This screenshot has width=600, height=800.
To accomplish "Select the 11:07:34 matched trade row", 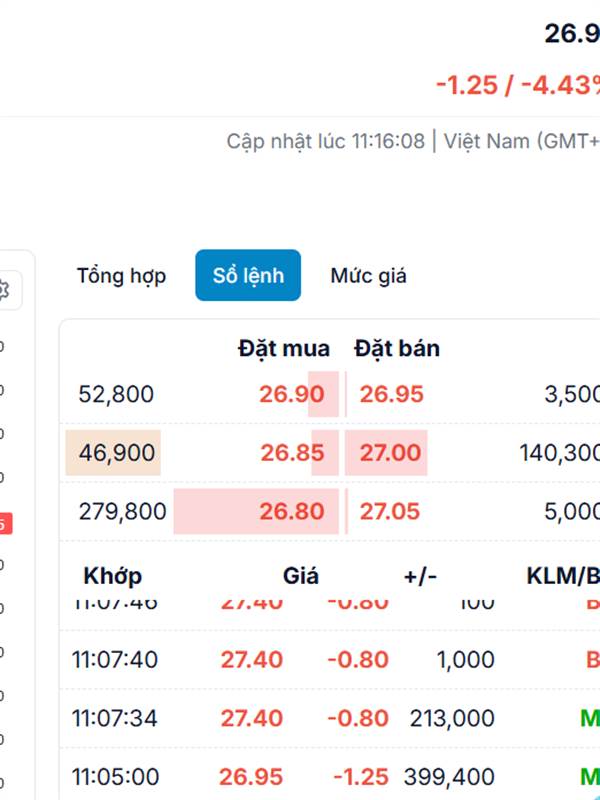I will click(330, 718).
